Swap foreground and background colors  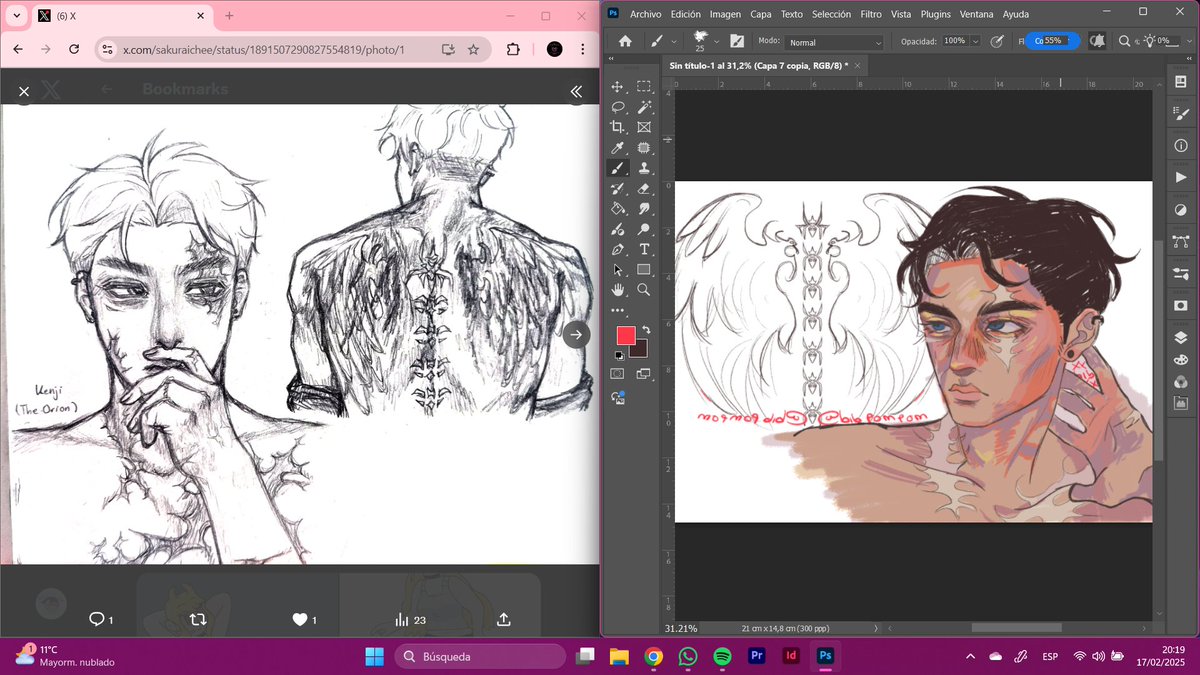[x=646, y=329]
